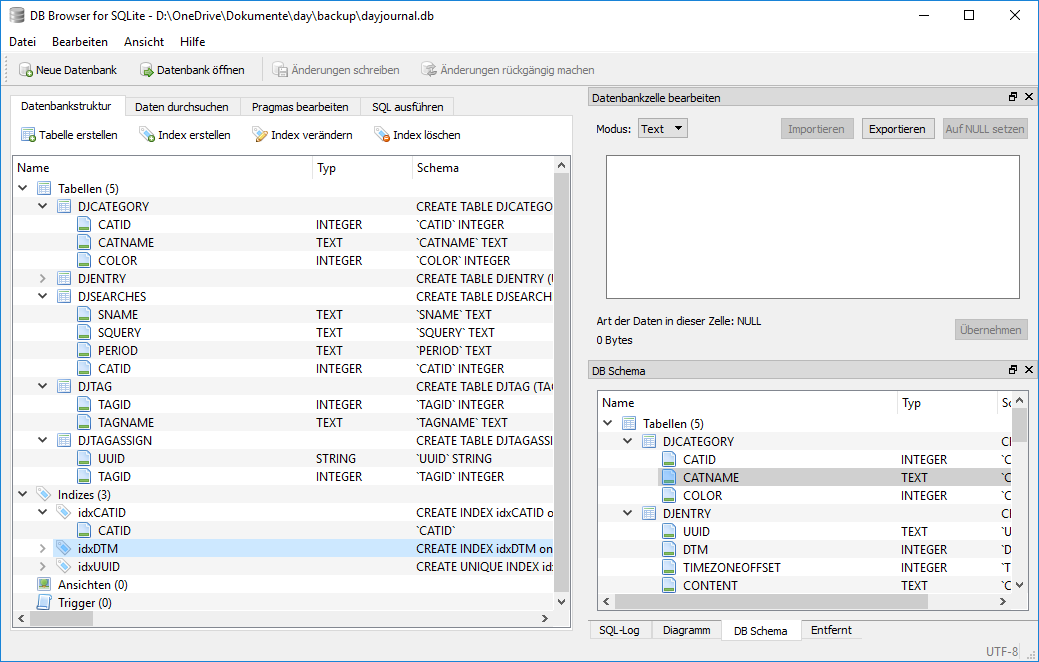Collapse the DJTAG table node

click(x=42, y=386)
